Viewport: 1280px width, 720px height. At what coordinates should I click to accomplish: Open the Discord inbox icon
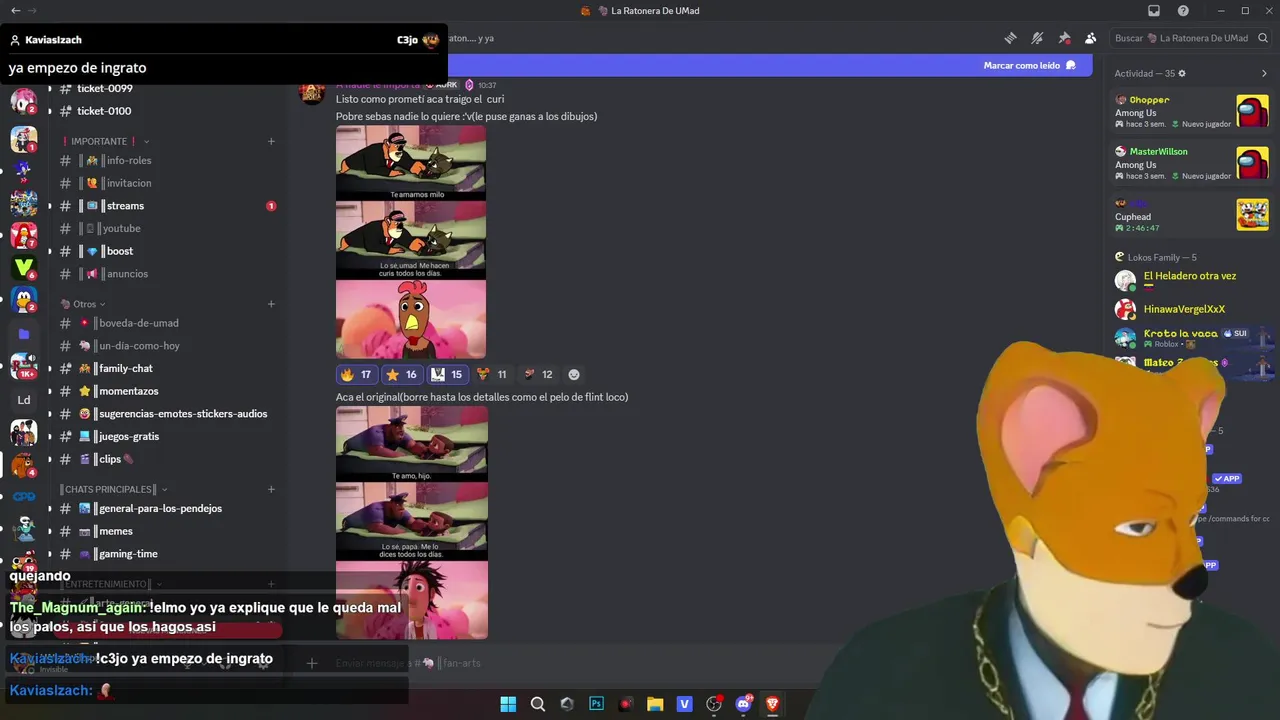click(1154, 11)
